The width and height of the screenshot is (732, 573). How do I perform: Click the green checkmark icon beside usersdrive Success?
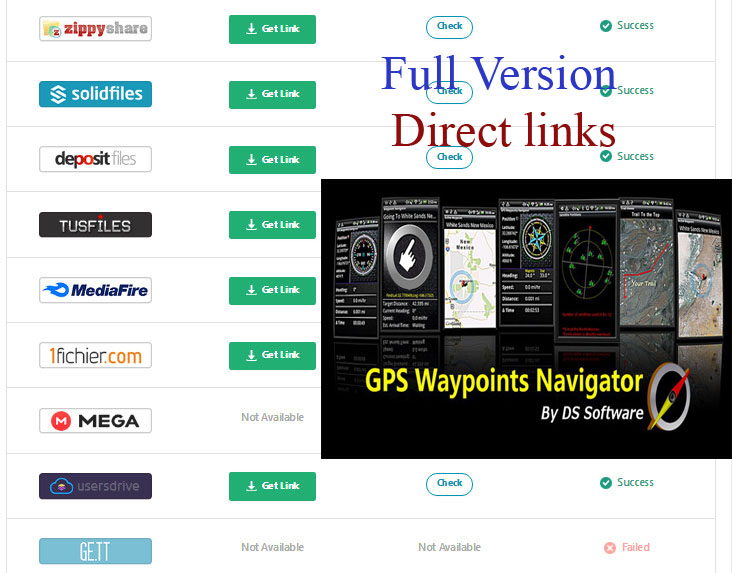click(x=606, y=483)
